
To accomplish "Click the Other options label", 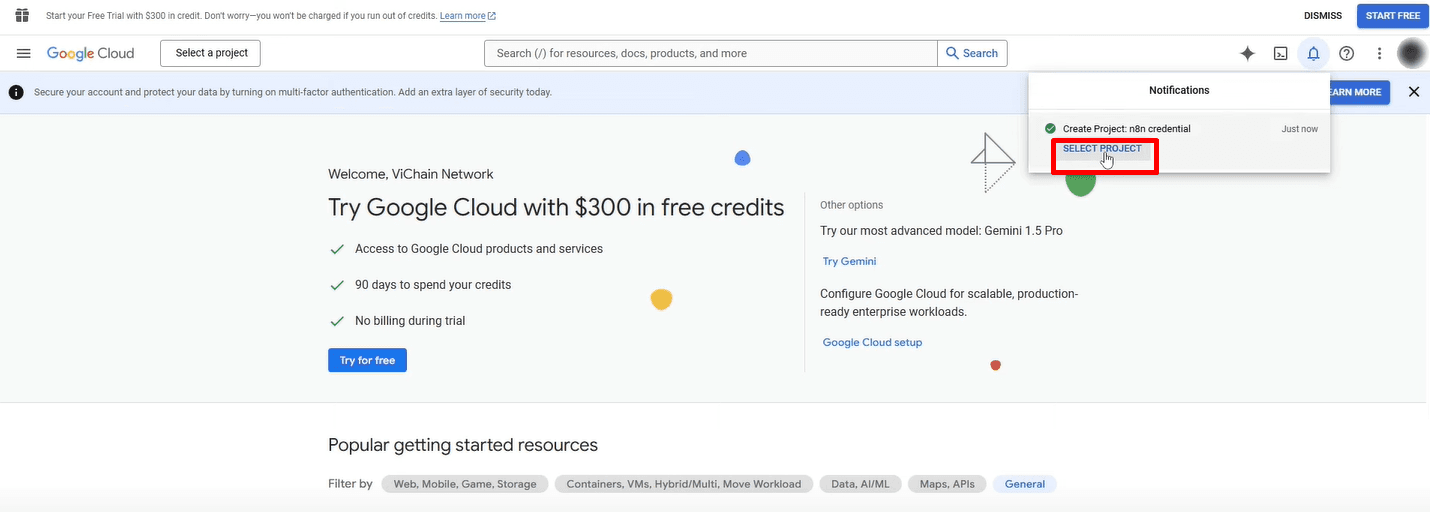I will (x=851, y=205).
